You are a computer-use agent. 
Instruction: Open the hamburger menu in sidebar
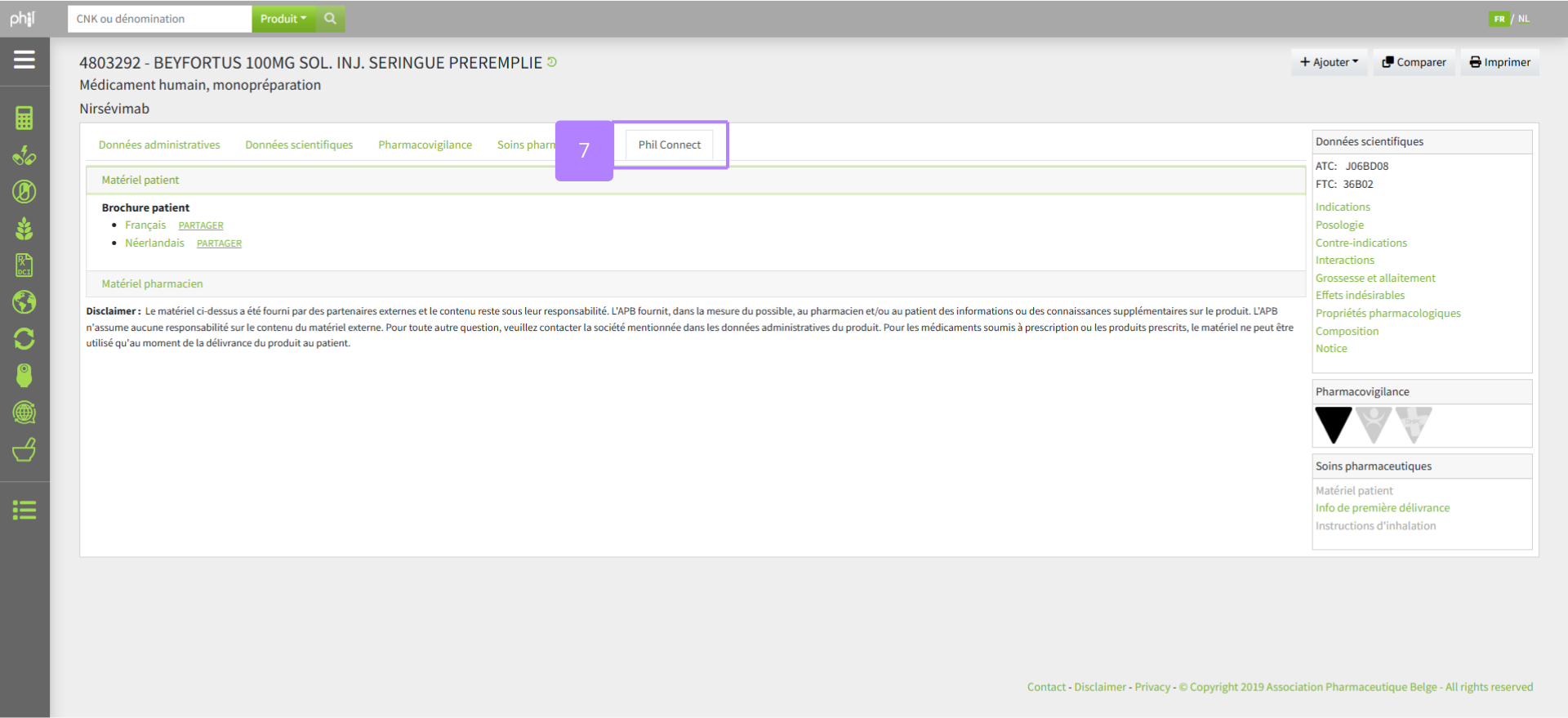(24, 60)
